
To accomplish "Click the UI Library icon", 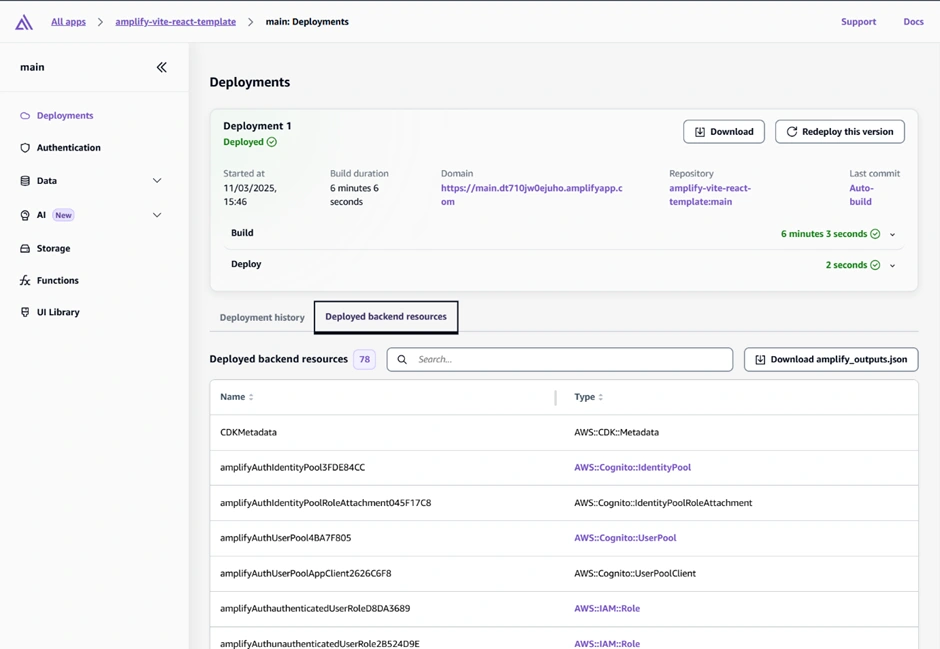I will [25, 312].
